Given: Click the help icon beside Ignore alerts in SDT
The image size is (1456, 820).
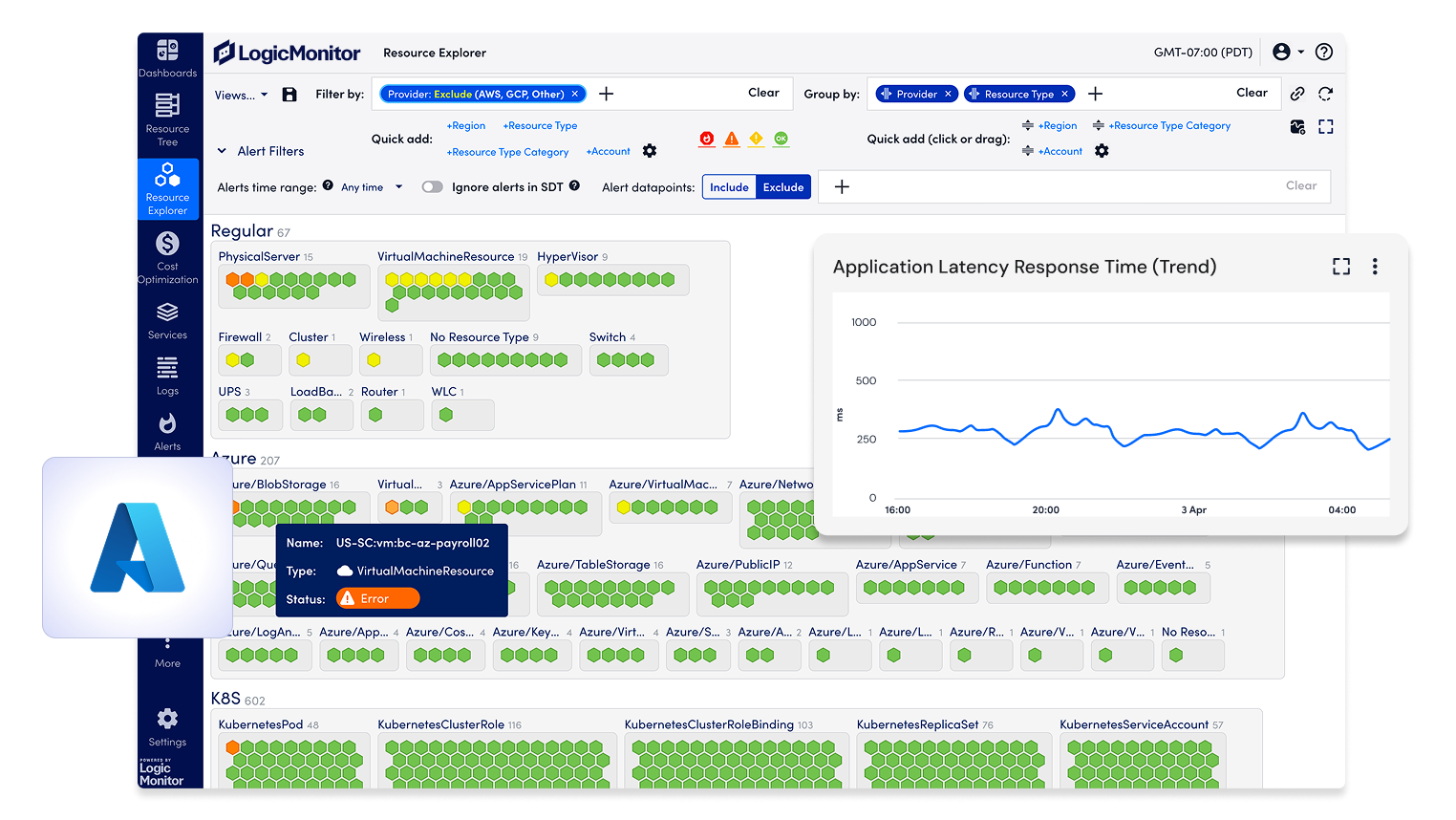Looking at the screenshot, I should pos(574,185).
